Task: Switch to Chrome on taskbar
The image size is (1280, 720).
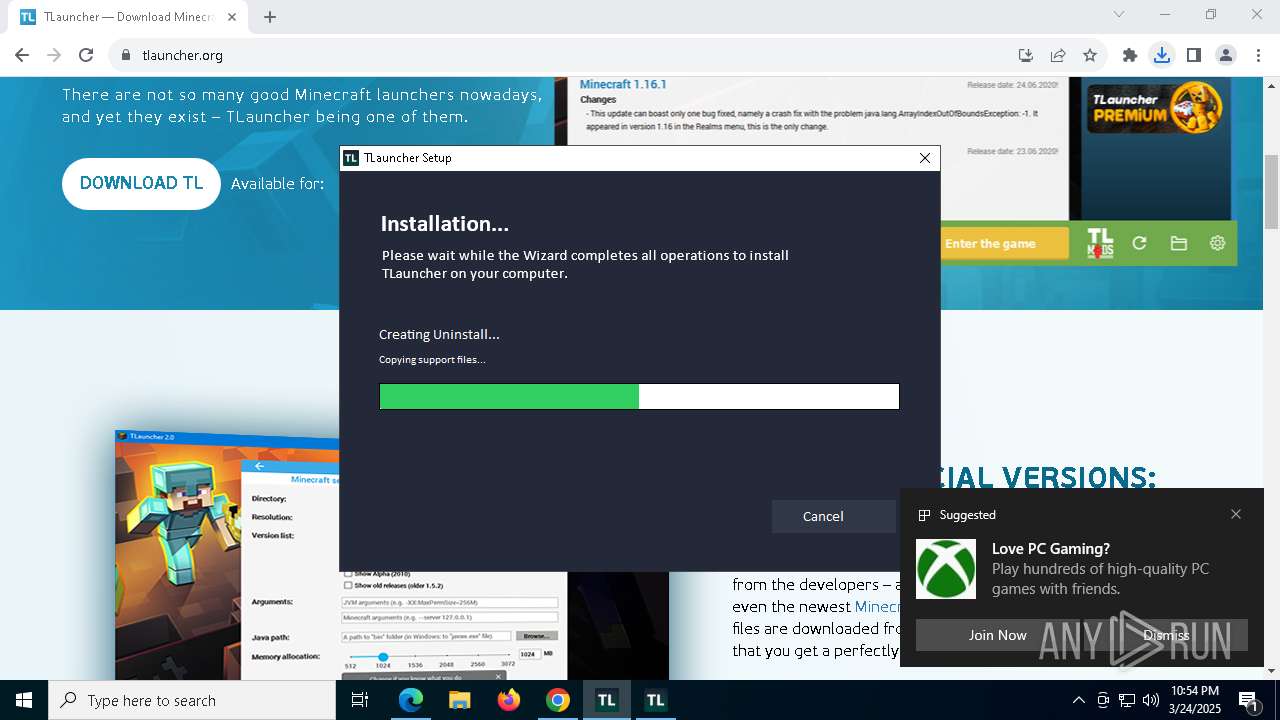Action: (x=558, y=700)
